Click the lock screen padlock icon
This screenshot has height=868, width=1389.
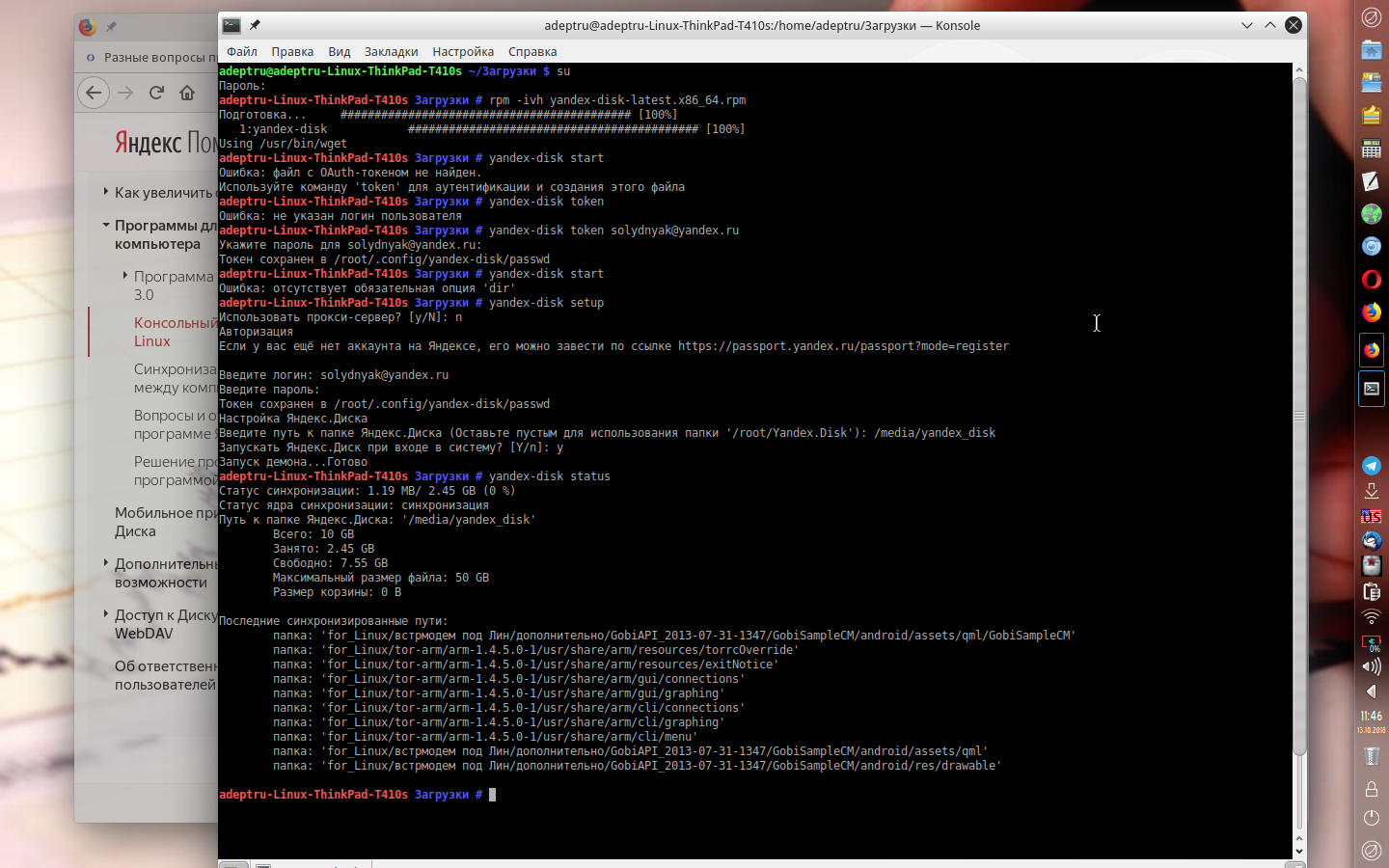[x=1371, y=789]
